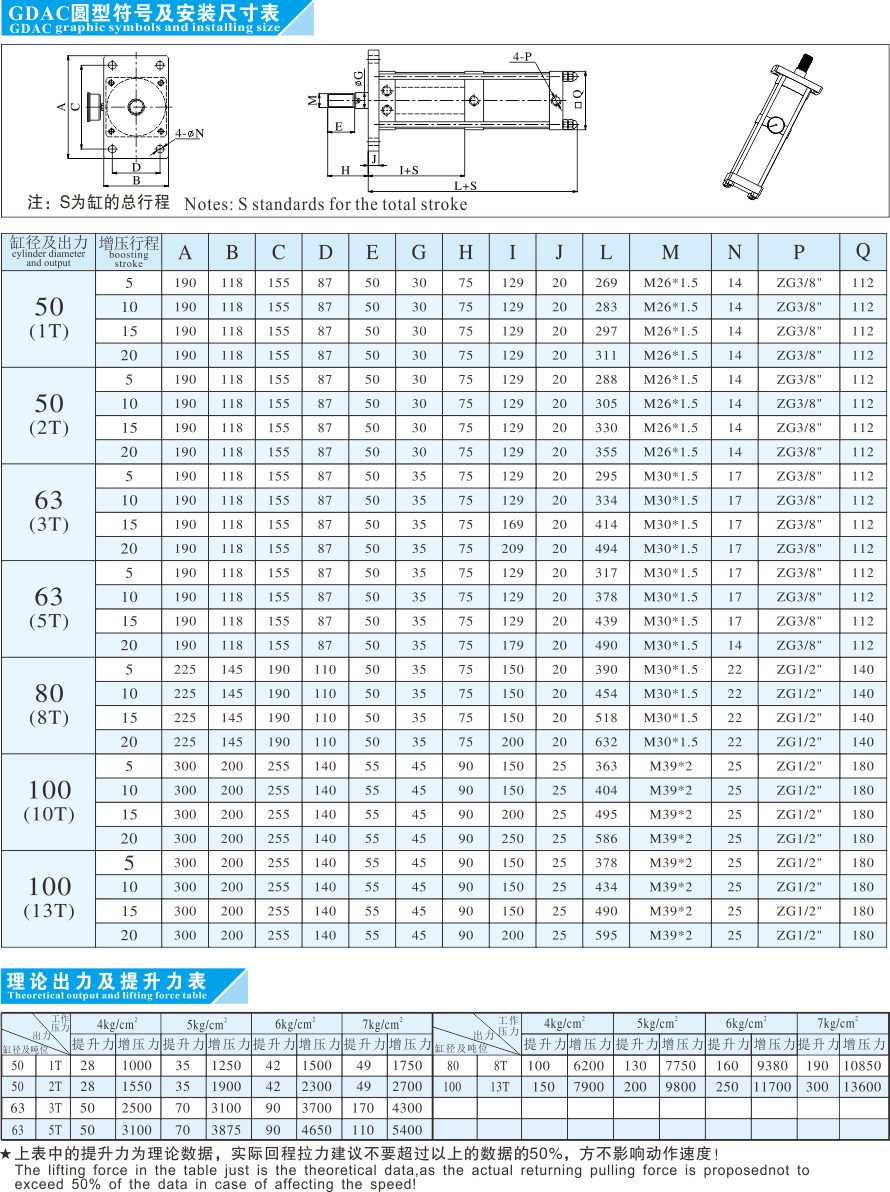The image size is (890, 1192).
Task: Select the 80 (8T) row group cell
Action: (x=48, y=704)
